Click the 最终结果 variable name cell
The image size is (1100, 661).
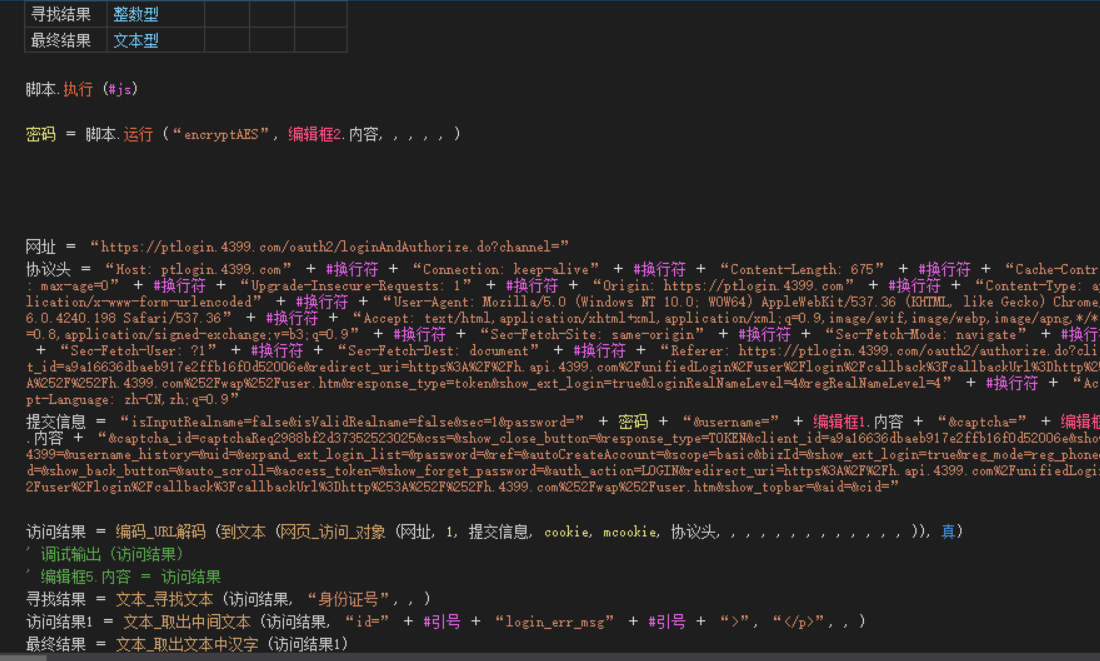coord(61,40)
